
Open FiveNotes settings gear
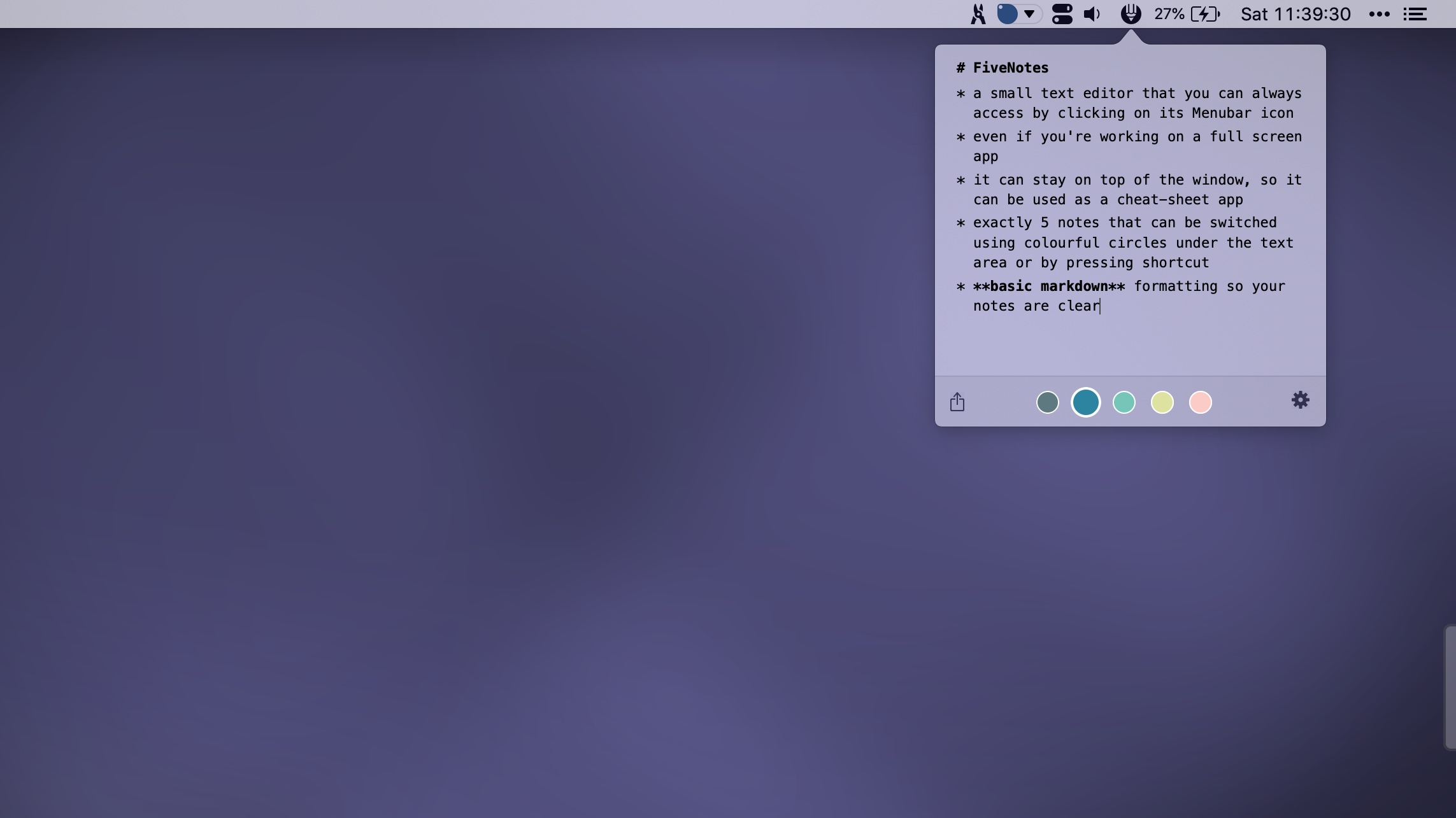(1300, 400)
